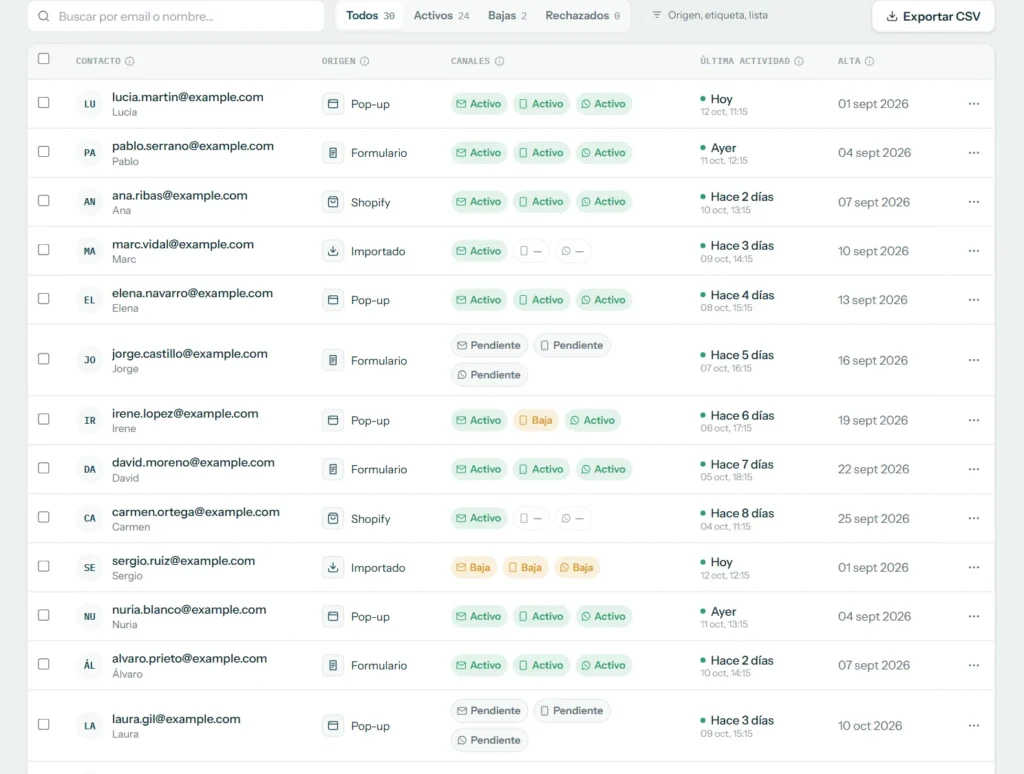Click the orange Baja SMS badge for irene.lopez
This screenshot has width=1024, height=774.
[x=536, y=420]
